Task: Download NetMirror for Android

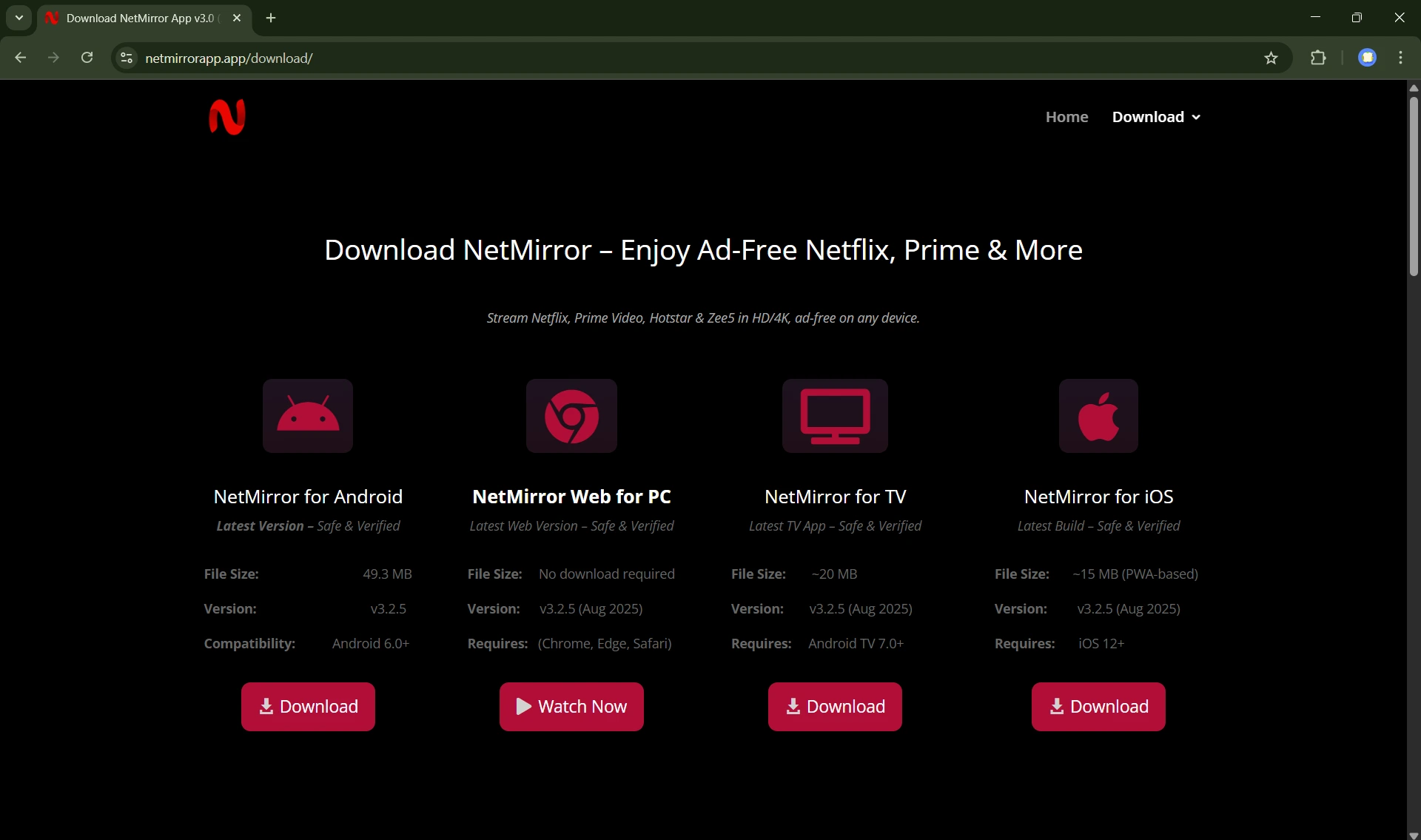Action: click(x=308, y=707)
